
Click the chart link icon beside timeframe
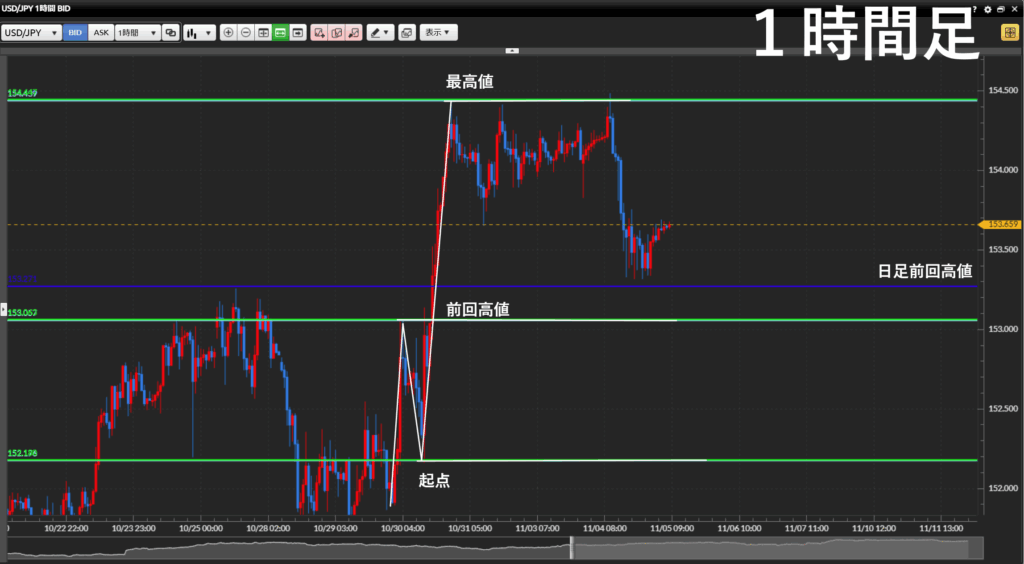click(170, 32)
